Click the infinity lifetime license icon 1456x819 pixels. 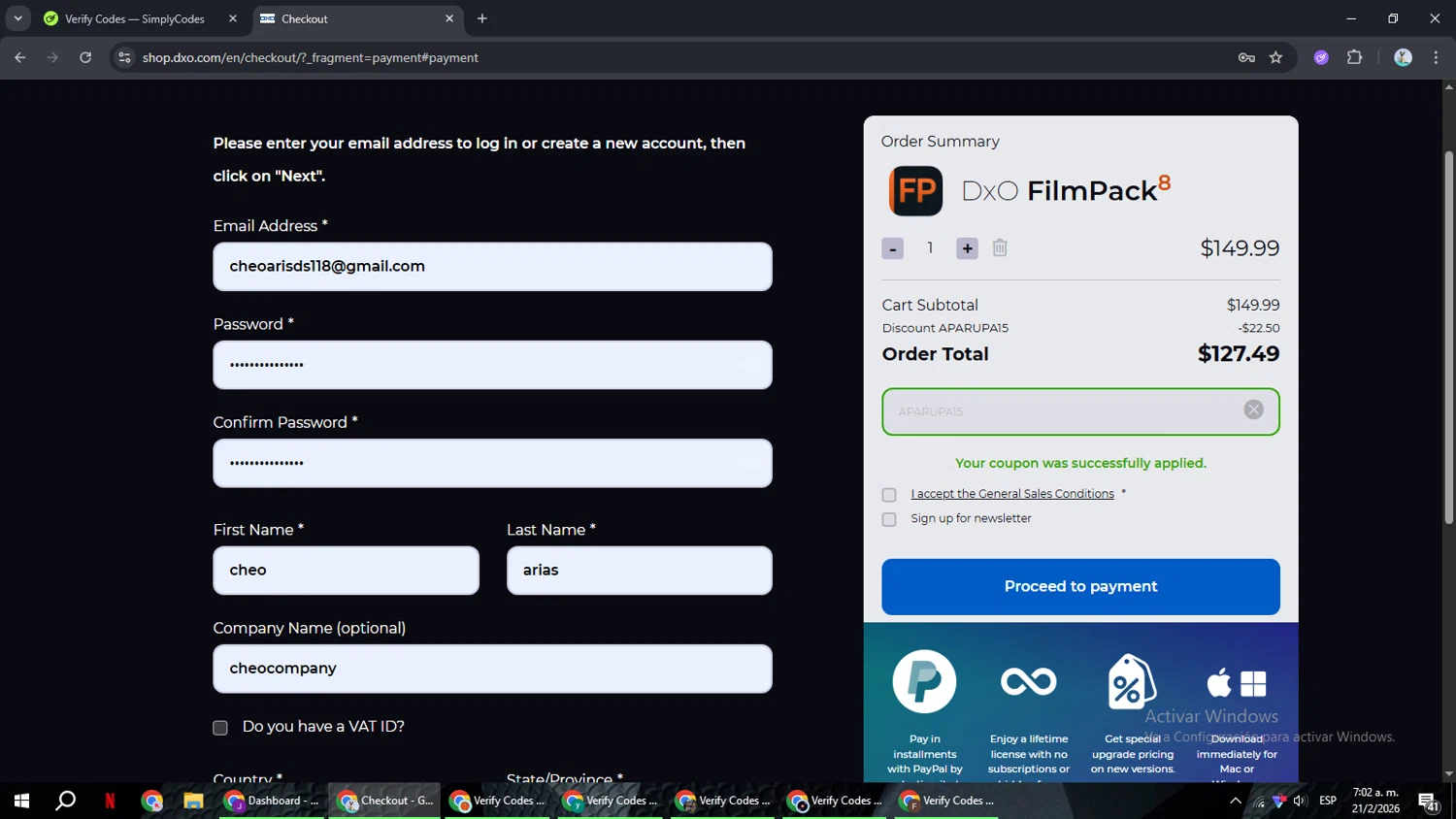pyautogui.click(x=1029, y=681)
